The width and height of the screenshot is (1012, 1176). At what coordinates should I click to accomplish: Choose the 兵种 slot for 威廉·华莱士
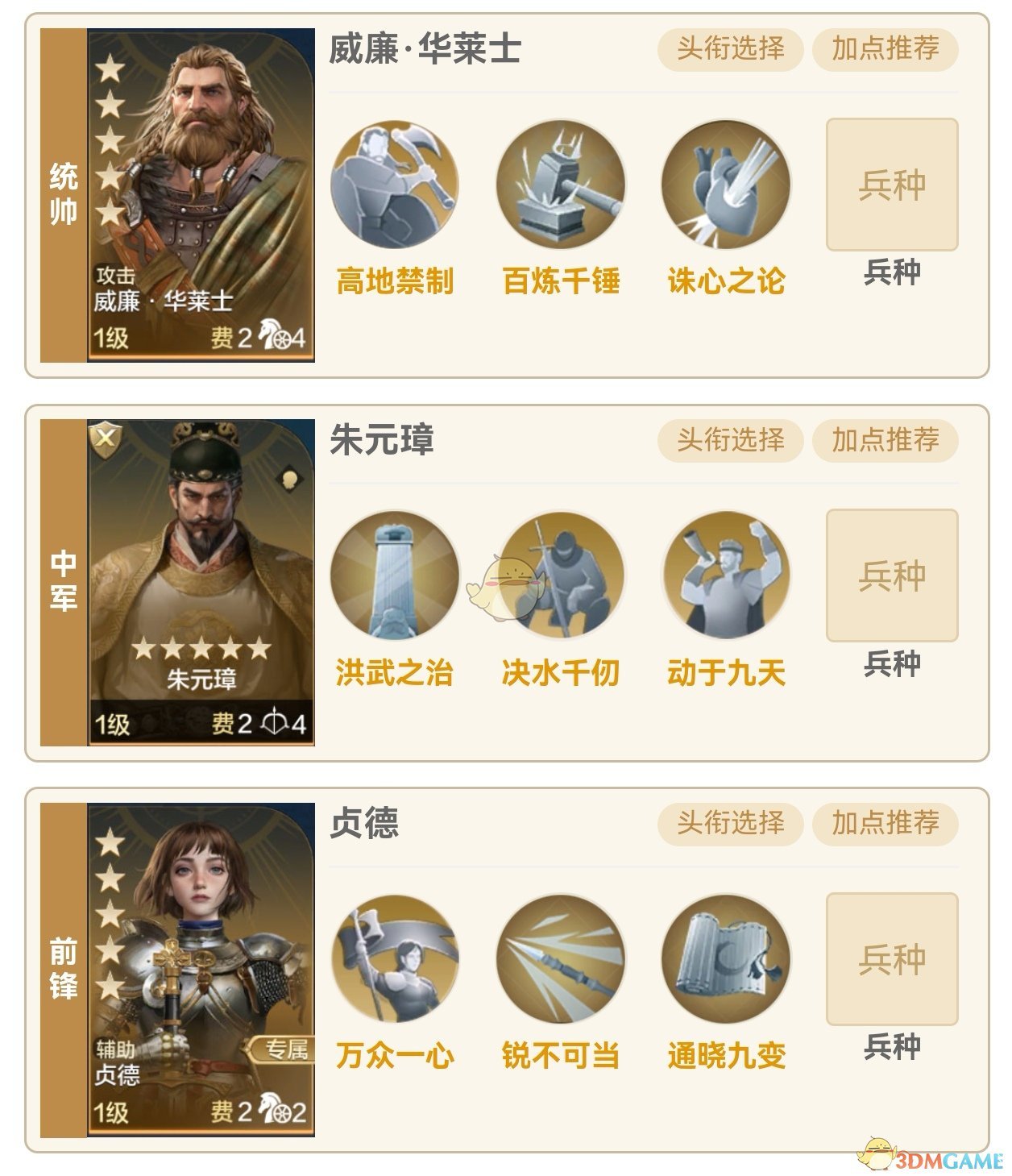(892, 185)
